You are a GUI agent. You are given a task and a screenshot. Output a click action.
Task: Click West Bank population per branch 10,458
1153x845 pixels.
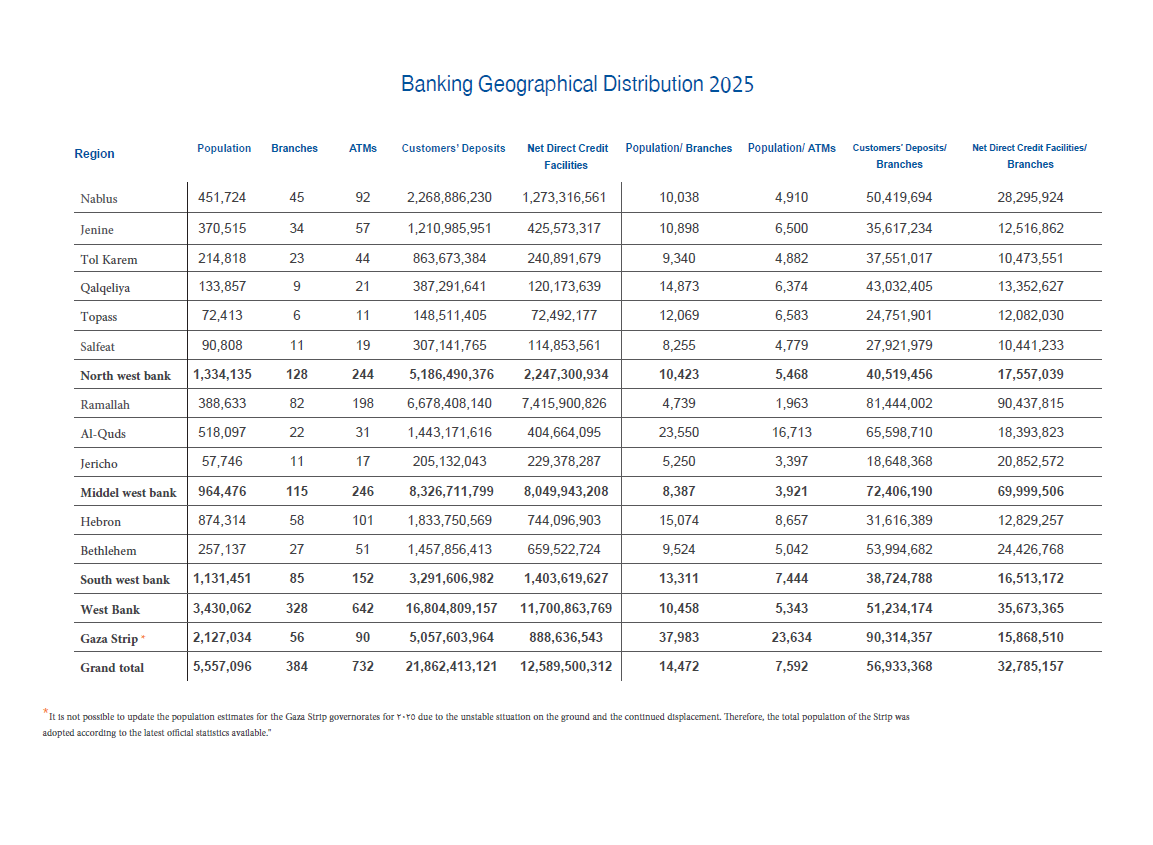point(679,608)
